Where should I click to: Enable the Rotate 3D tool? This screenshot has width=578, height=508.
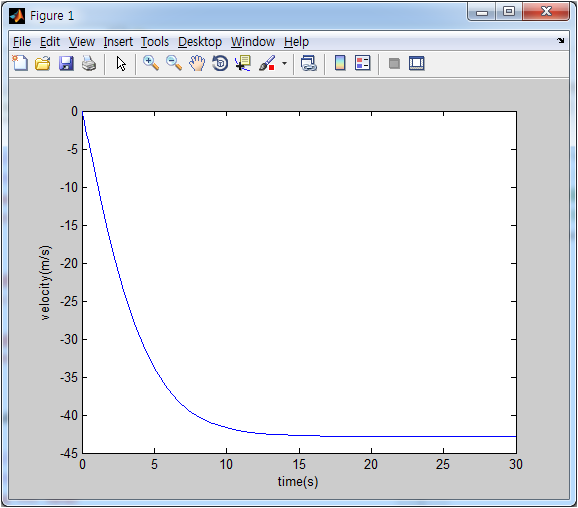click(220, 63)
